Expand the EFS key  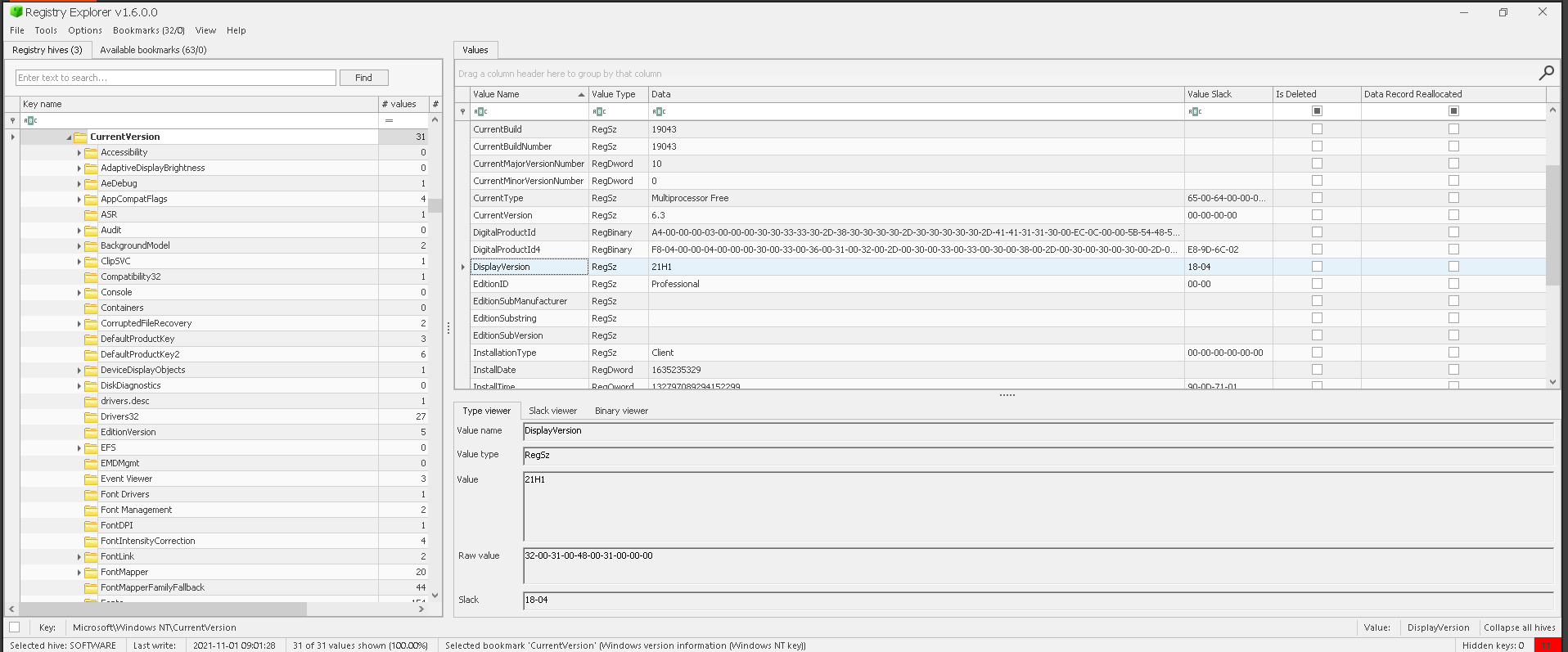(79, 448)
